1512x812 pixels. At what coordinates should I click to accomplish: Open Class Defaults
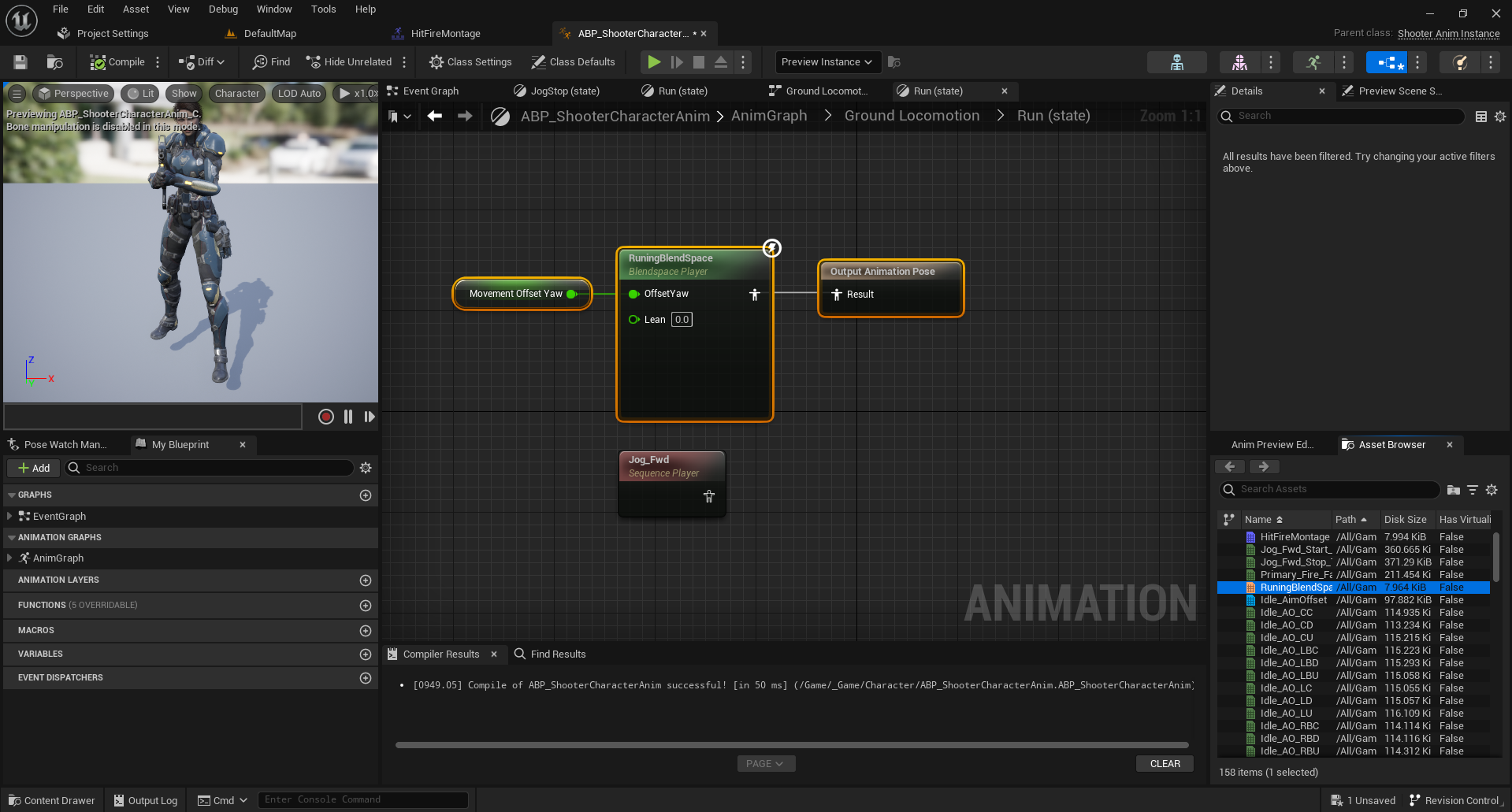tap(573, 62)
